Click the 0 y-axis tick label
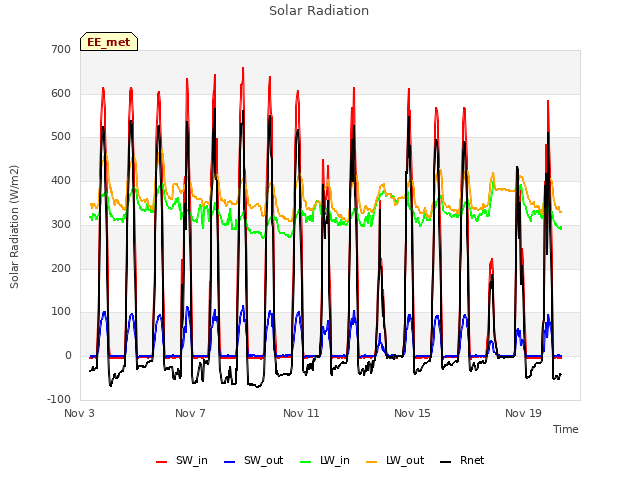Image resolution: width=640 pixels, height=480 pixels. tap(68, 356)
